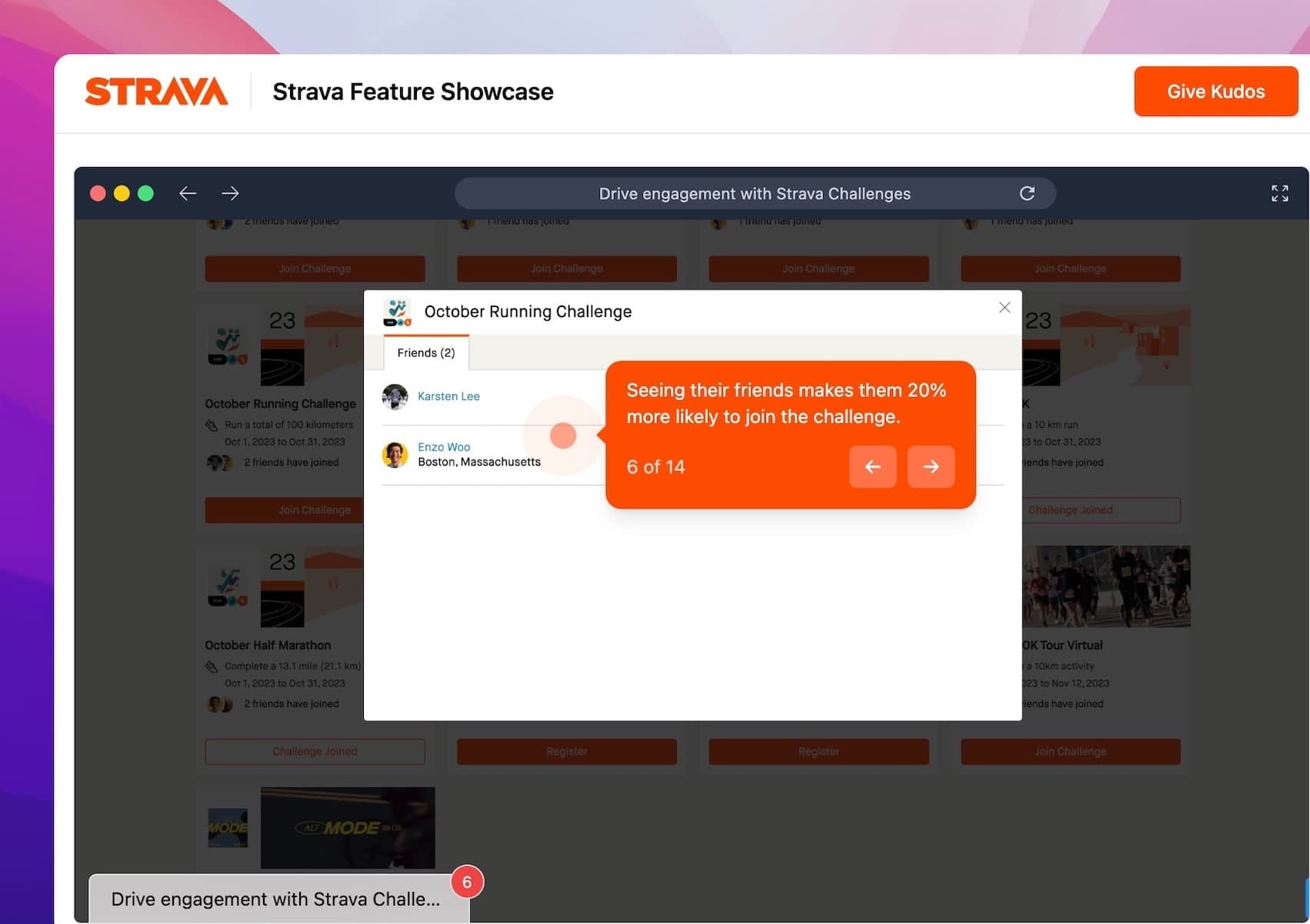The width and height of the screenshot is (1310, 924).
Task: Click the Alt Mode badge icon
Action: [228, 828]
